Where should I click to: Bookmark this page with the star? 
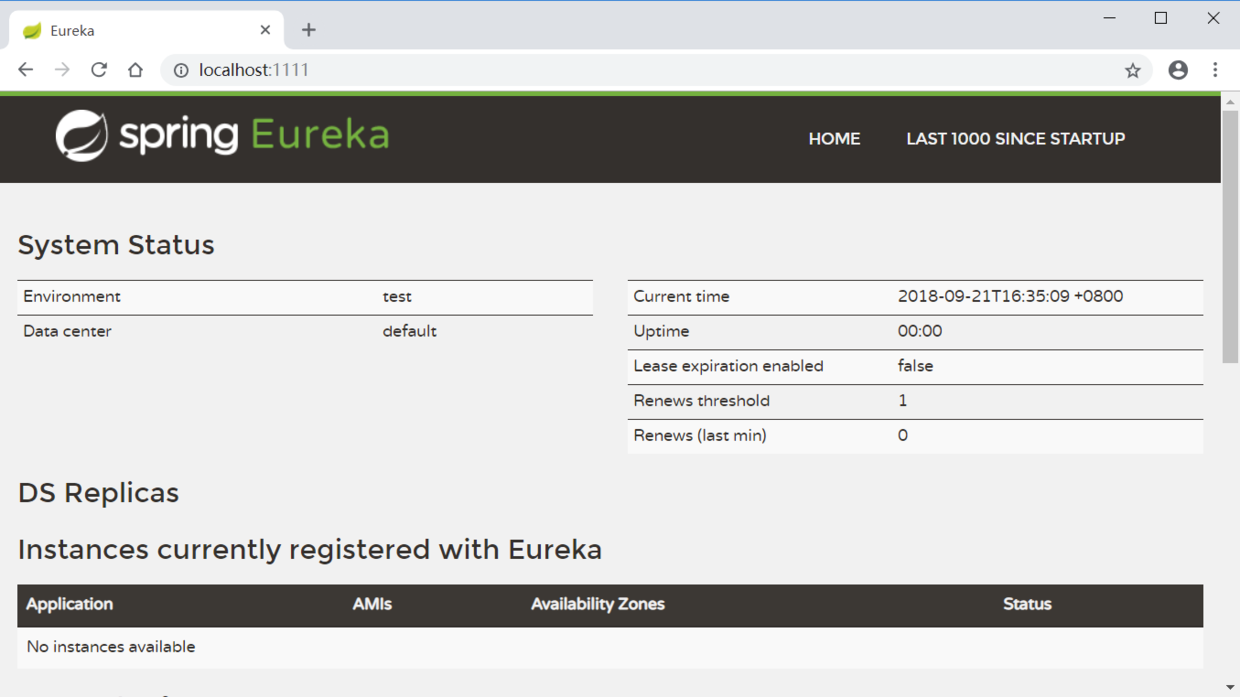tap(1132, 70)
